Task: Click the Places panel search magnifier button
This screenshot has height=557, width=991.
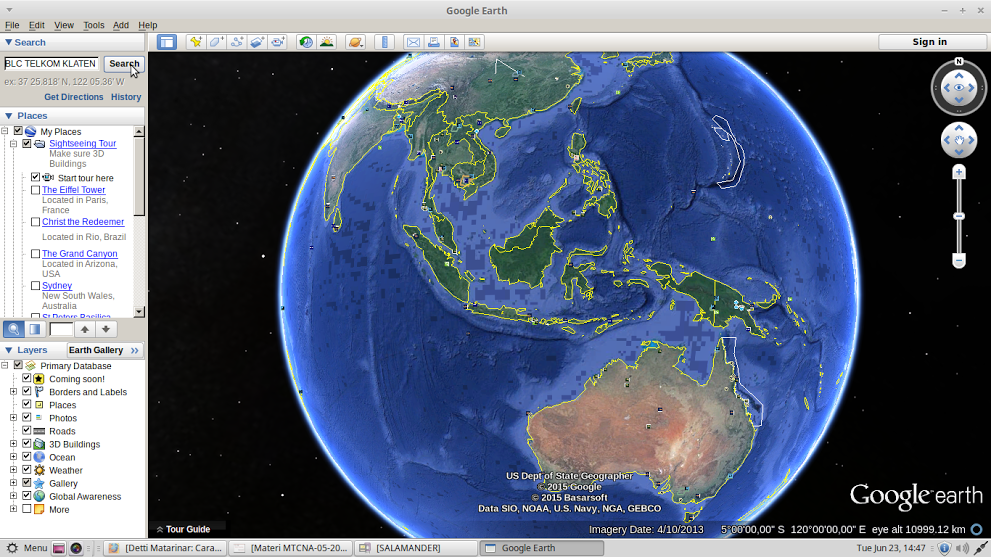Action: (x=14, y=329)
